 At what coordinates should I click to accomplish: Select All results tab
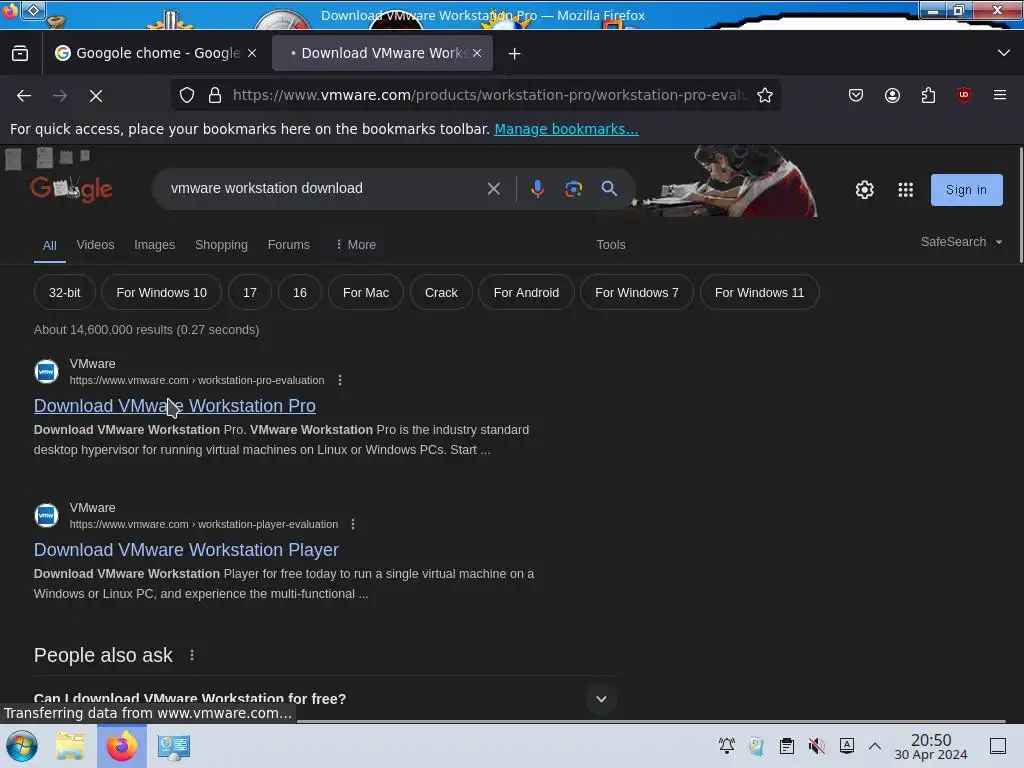point(50,246)
